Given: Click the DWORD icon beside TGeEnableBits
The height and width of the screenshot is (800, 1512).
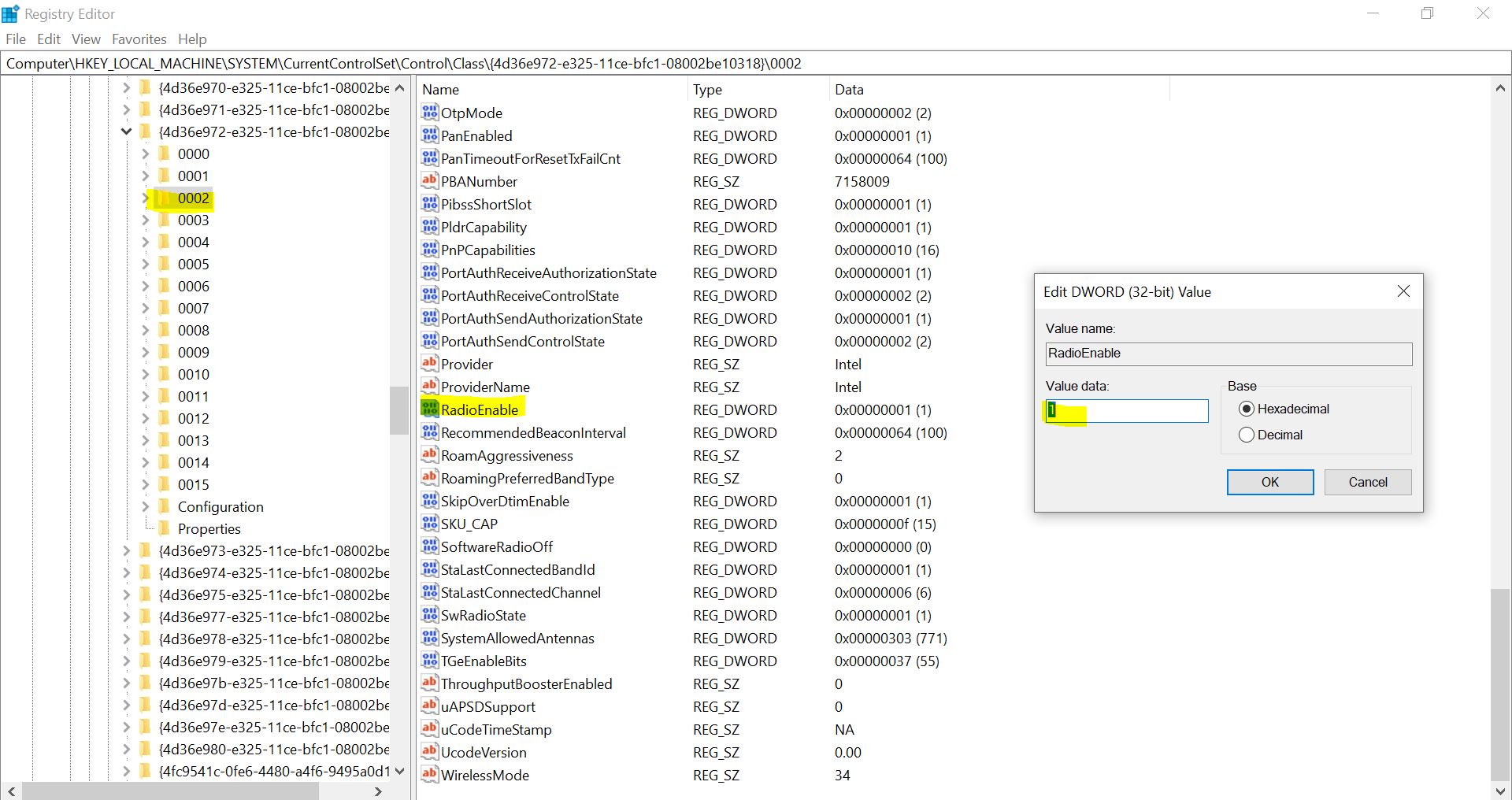Looking at the screenshot, I should point(429,660).
